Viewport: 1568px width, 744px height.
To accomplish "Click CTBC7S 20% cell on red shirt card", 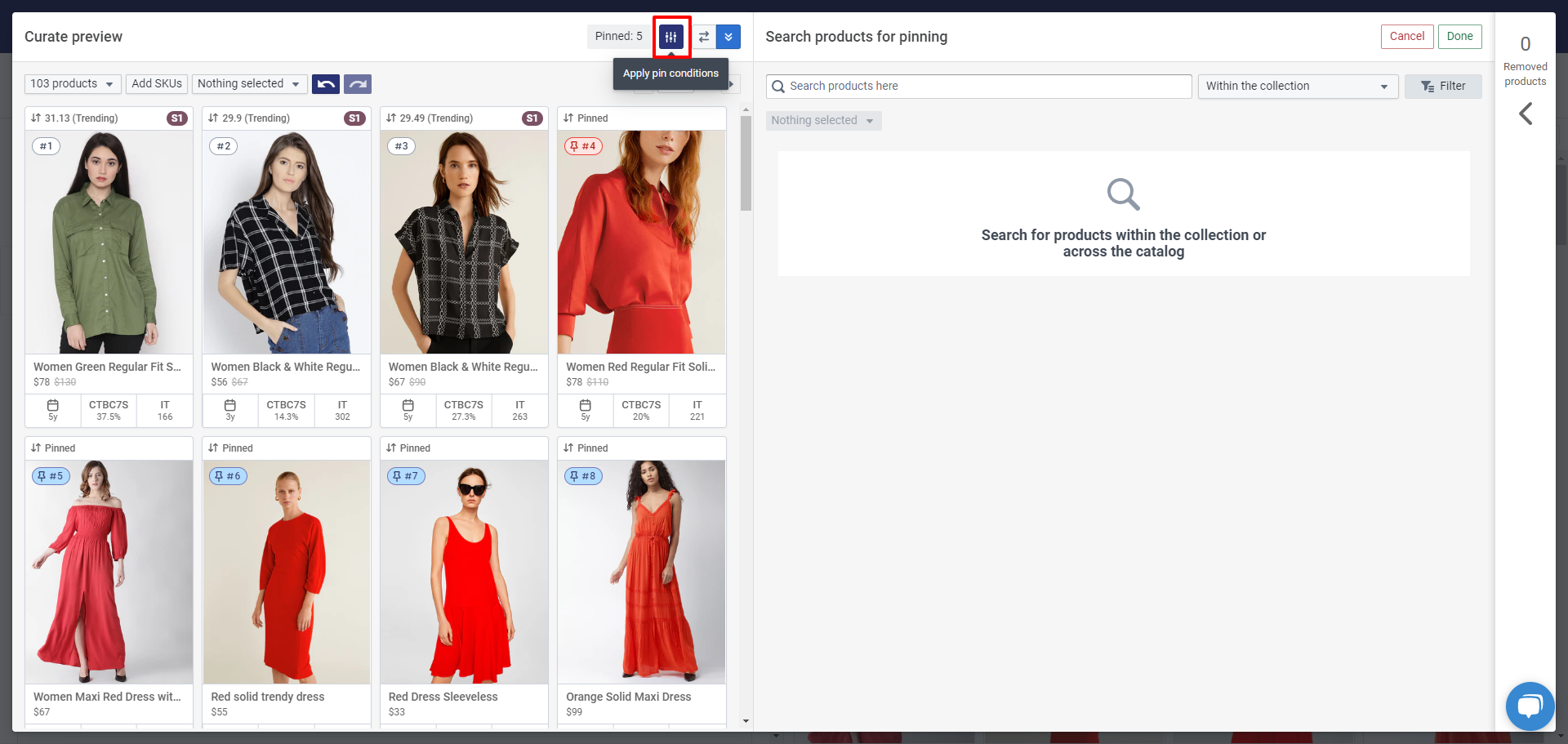I will coord(641,410).
